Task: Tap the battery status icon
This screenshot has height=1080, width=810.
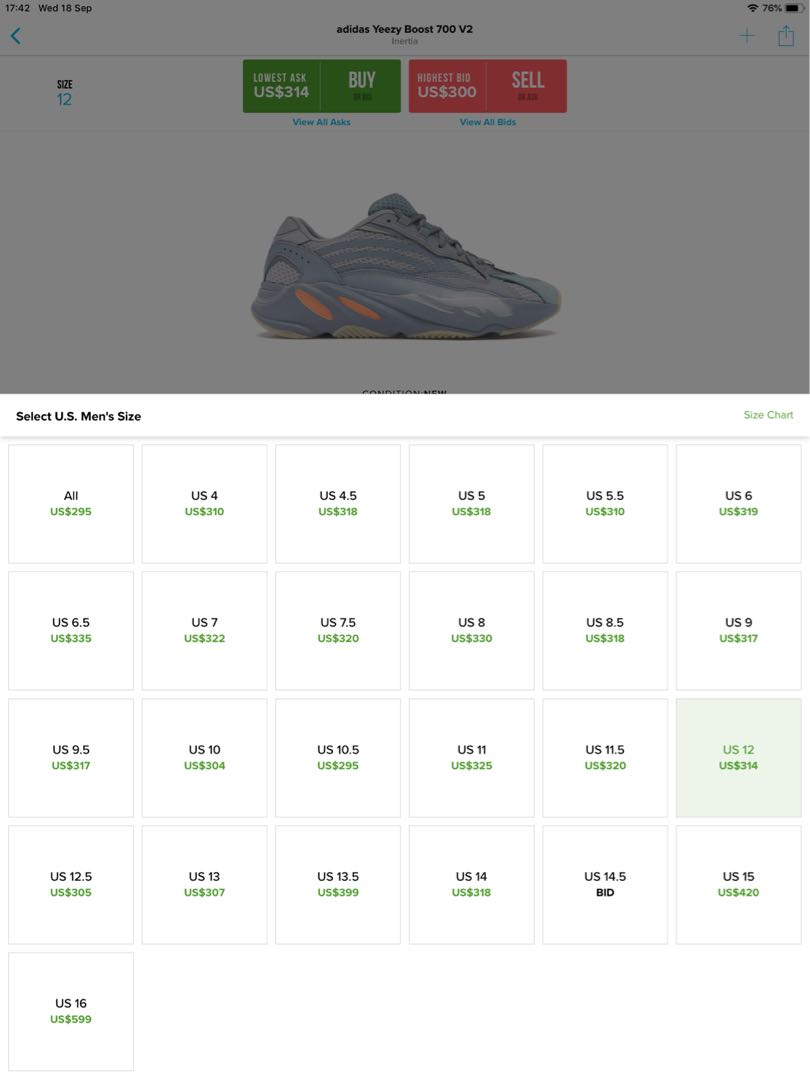Action: click(795, 8)
